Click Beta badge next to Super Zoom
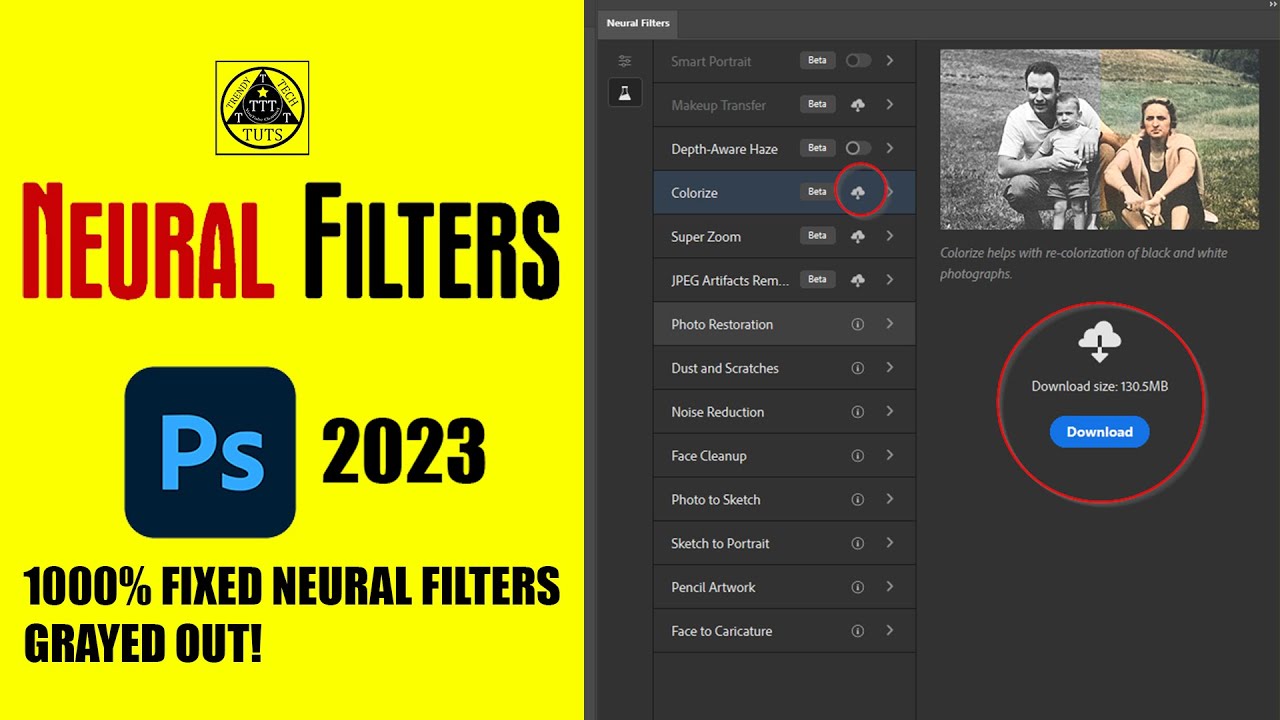Viewport: 1280px width, 720px height. pos(817,236)
